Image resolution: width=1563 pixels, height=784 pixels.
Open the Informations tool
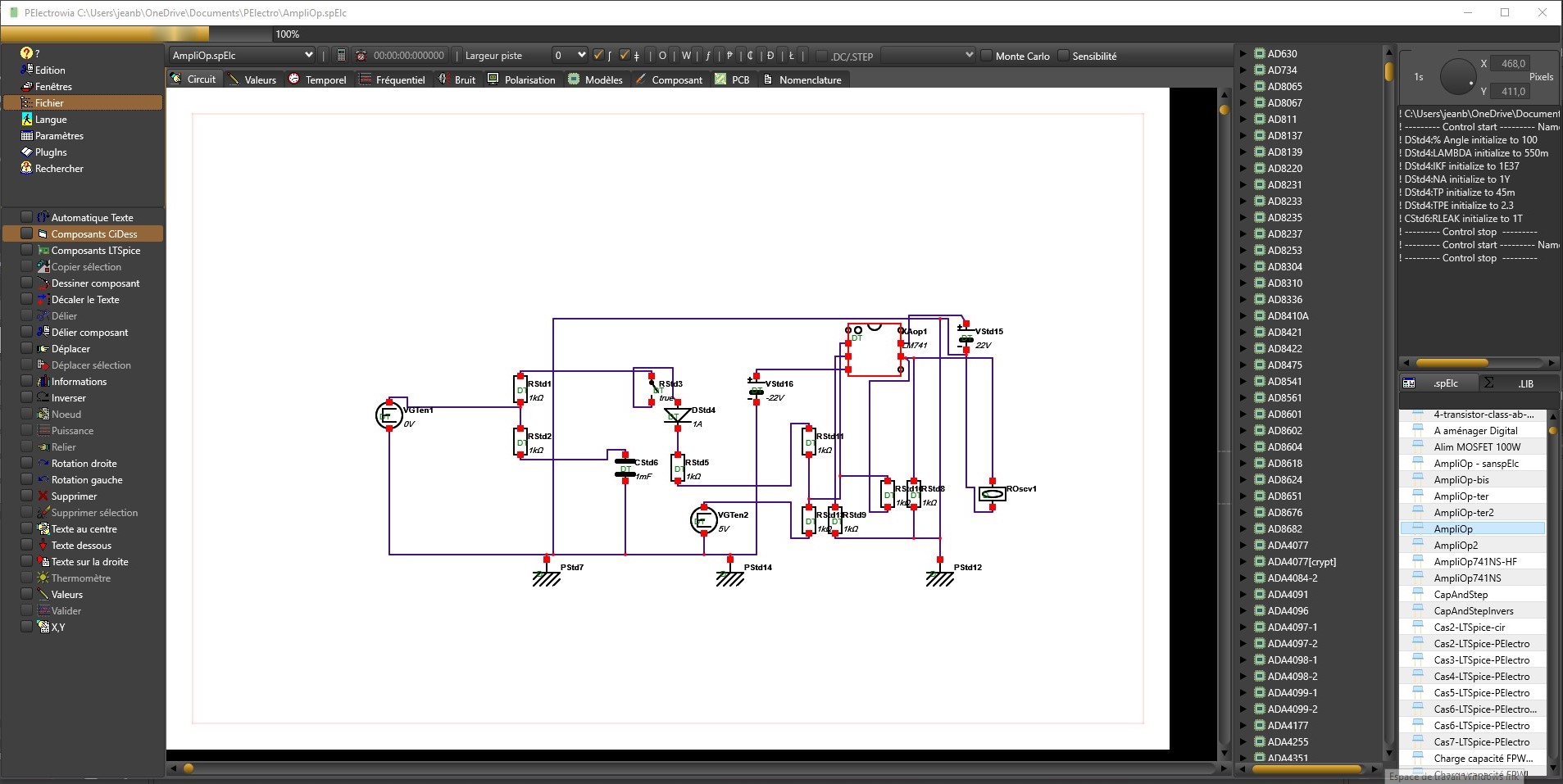(79, 382)
